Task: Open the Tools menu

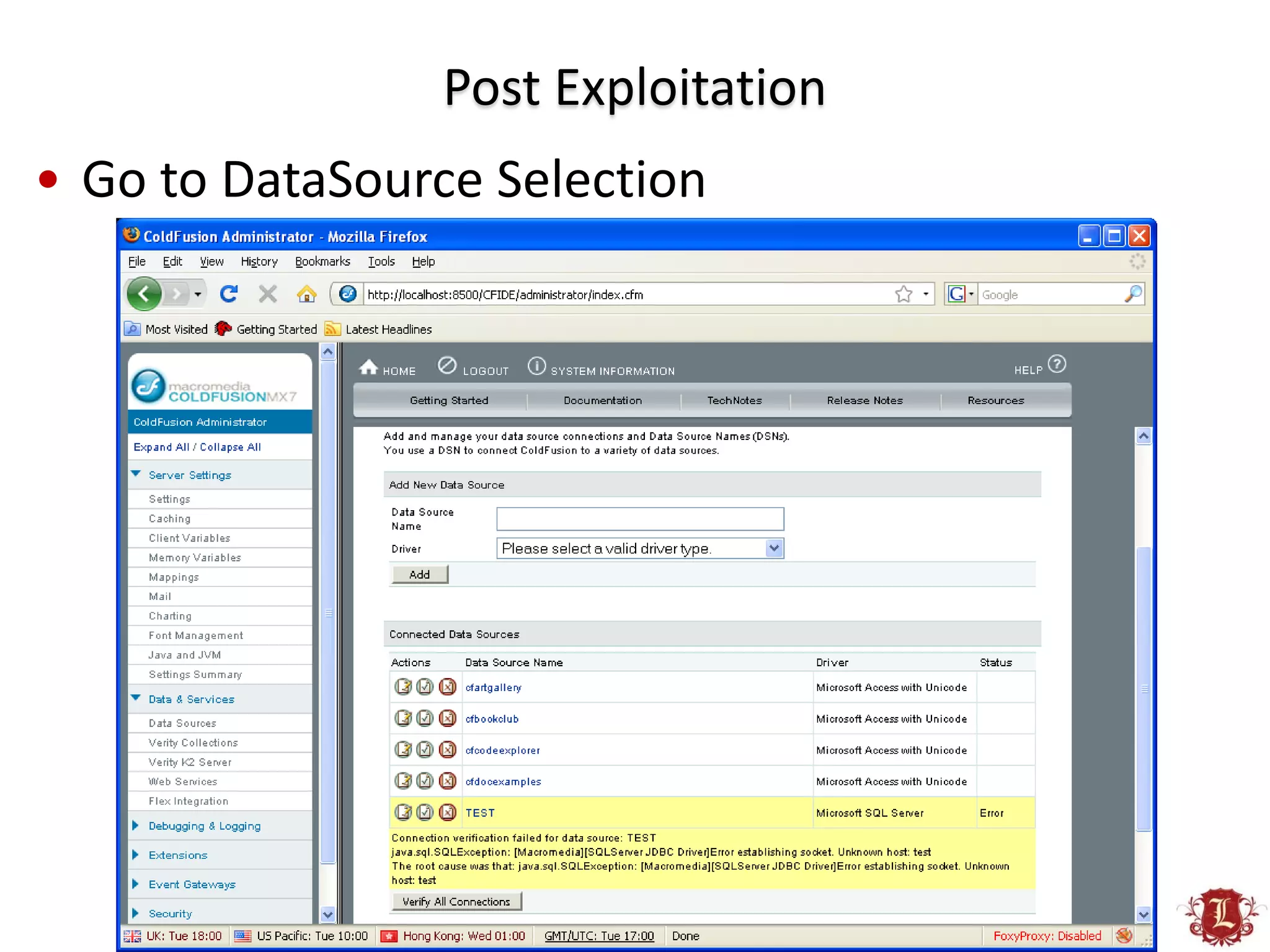Action: pos(381,262)
